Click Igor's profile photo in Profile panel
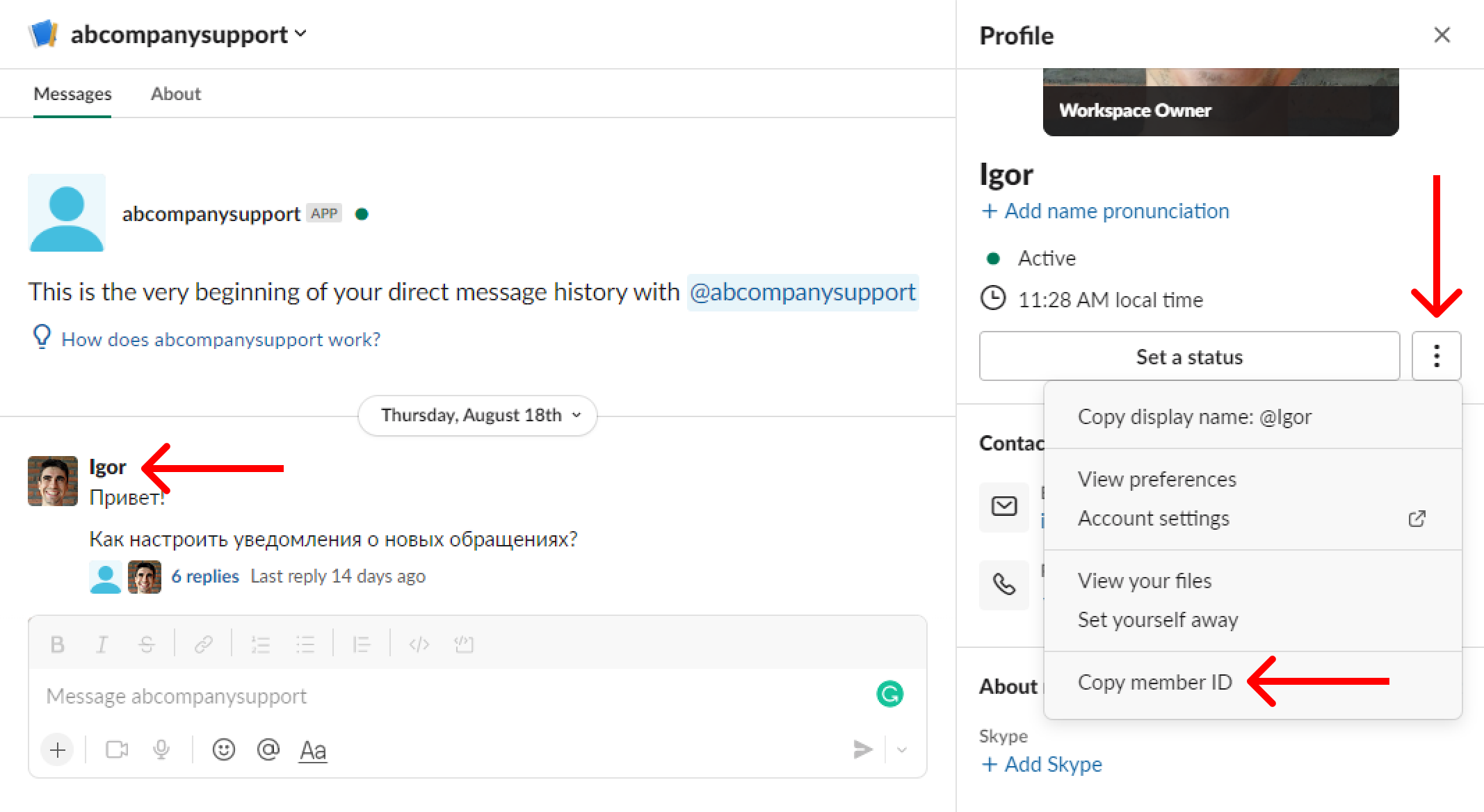 coord(1221,101)
